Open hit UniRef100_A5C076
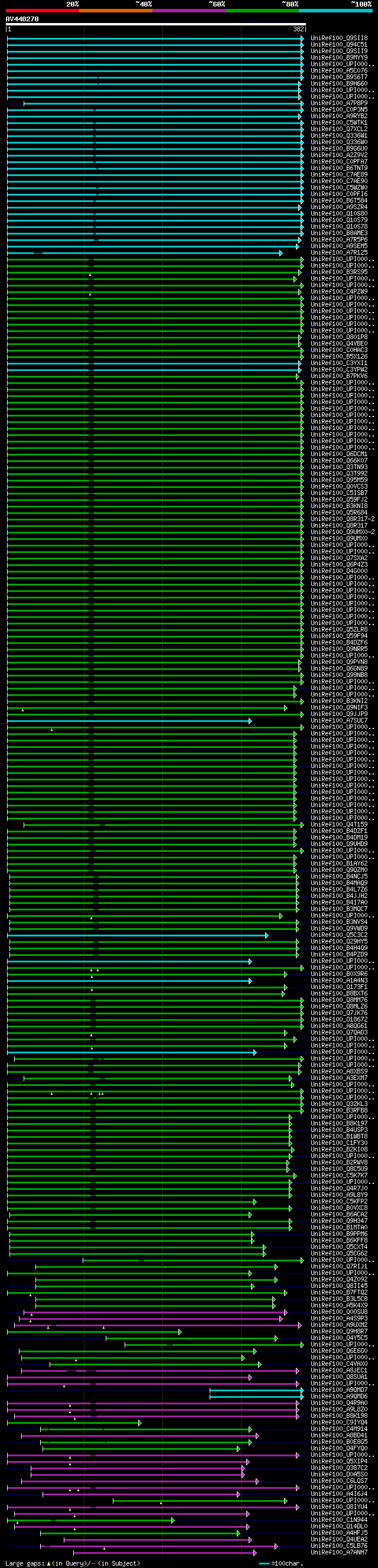378x1568 pixels. 339,71
